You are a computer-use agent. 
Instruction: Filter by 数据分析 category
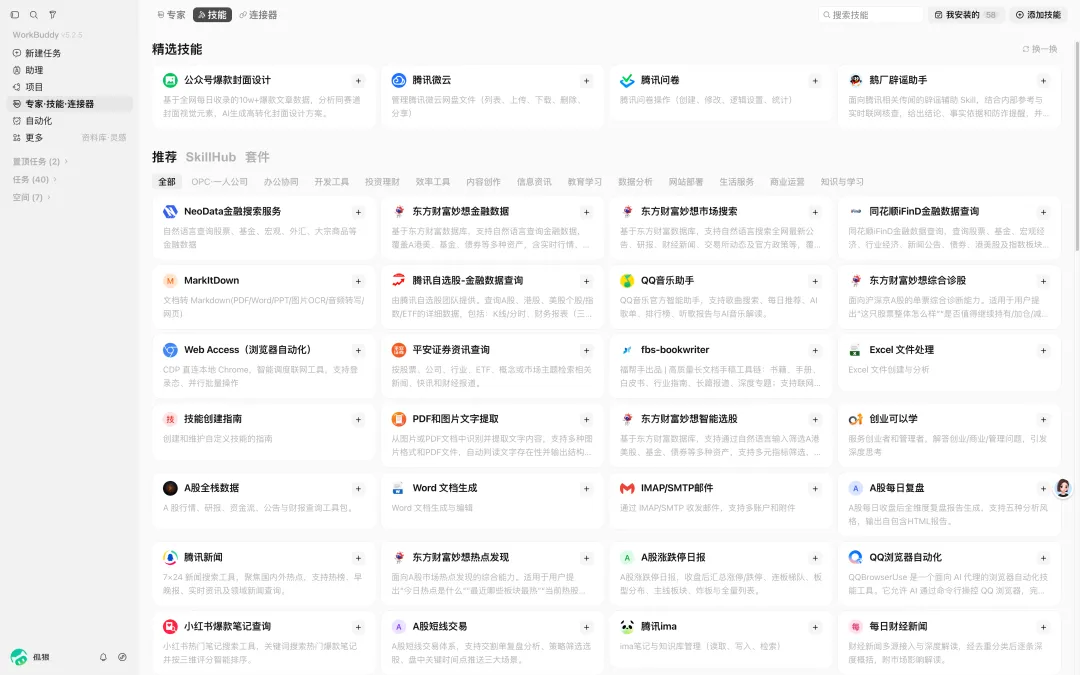(635, 182)
